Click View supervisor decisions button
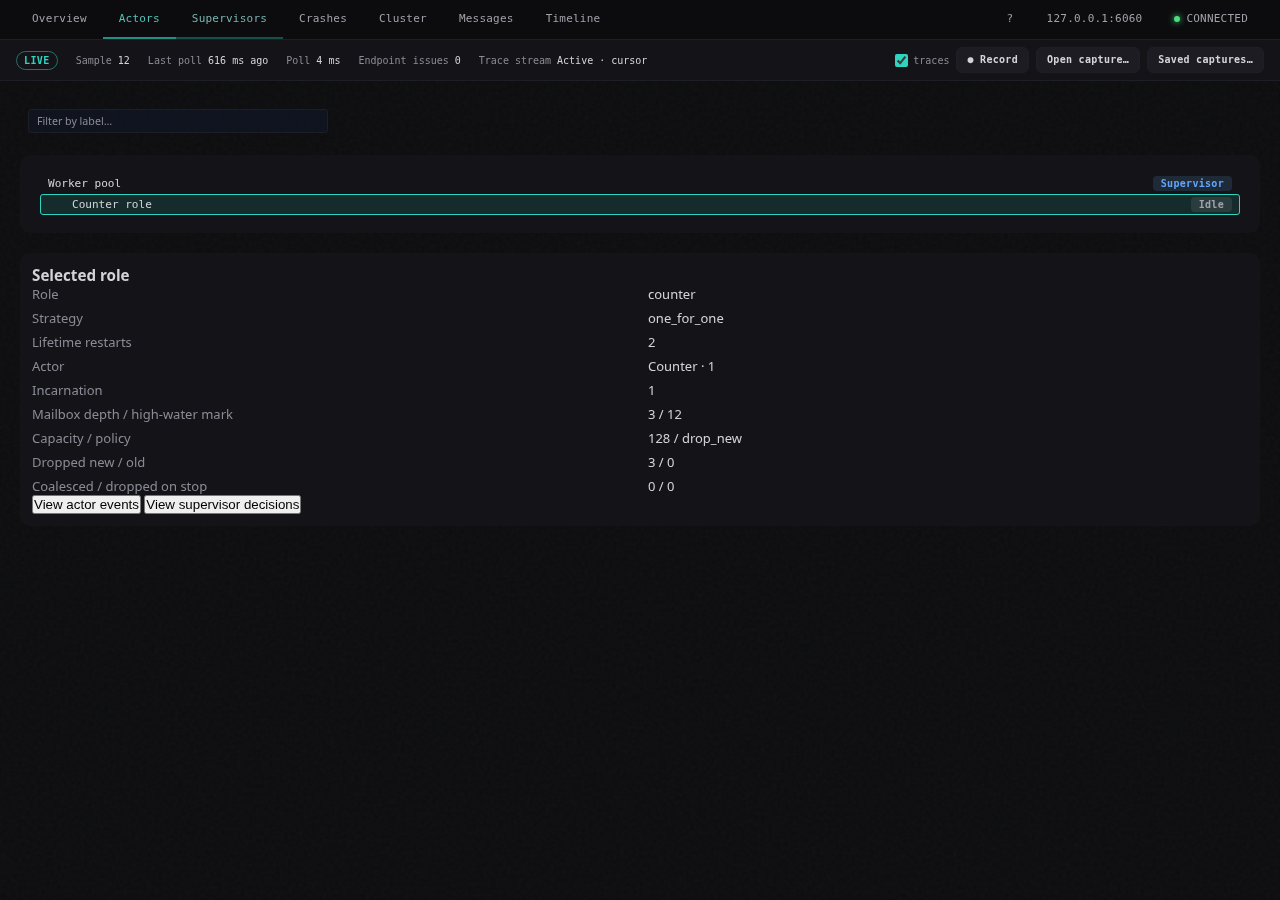This screenshot has width=1280, height=900. [222, 505]
